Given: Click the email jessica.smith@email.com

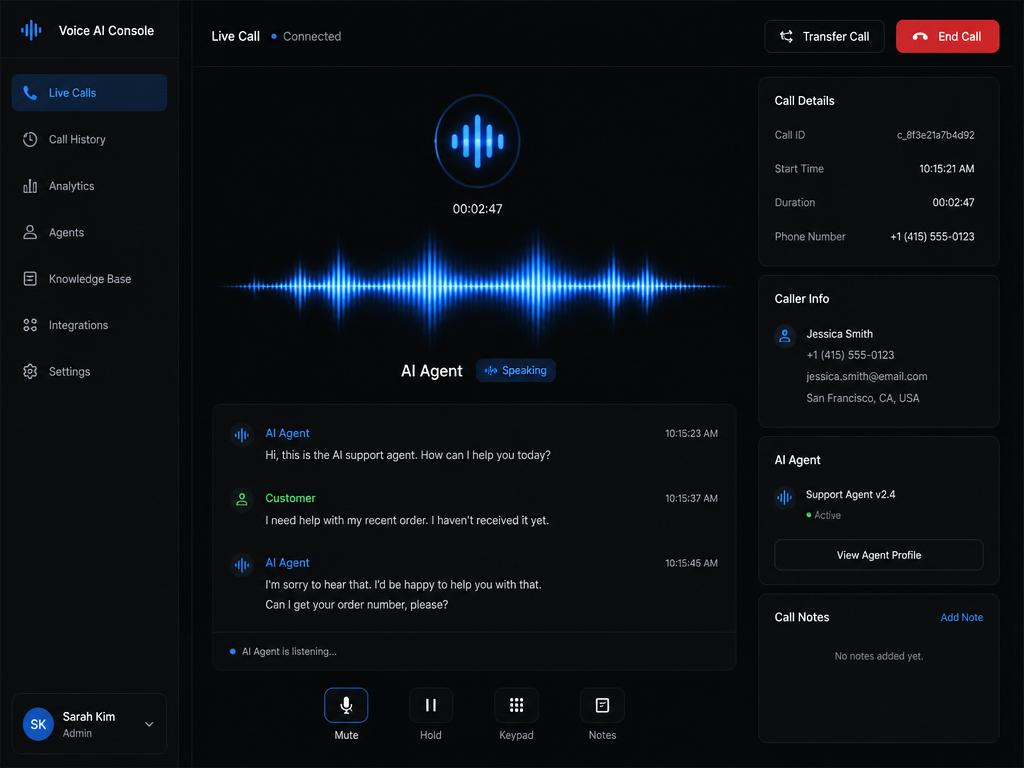Looking at the screenshot, I should (x=867, y=376).
